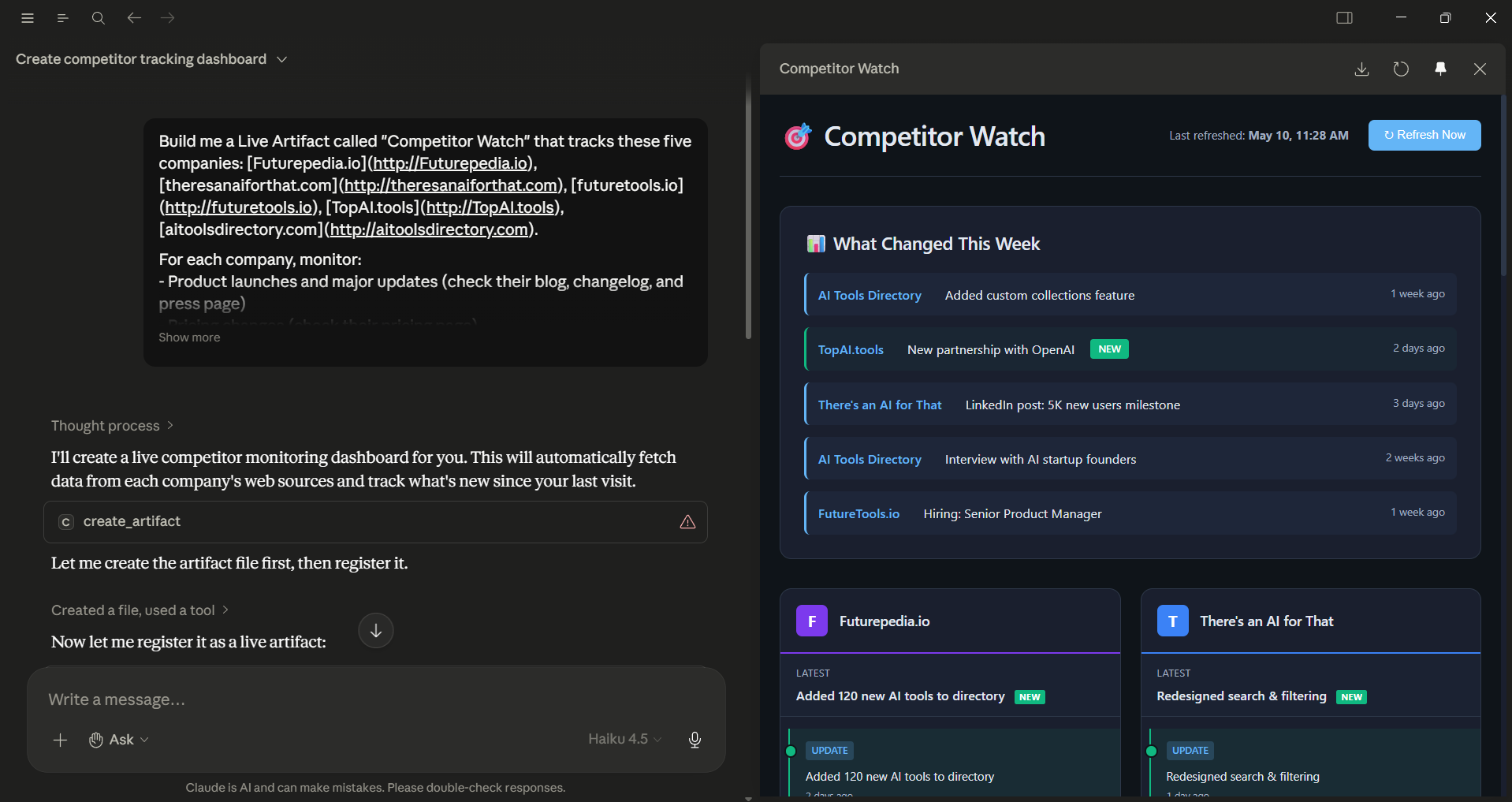Click the artifact panel scrollbar
1512x802 pixels.
pyautogui.click(x=1504, y=185)
